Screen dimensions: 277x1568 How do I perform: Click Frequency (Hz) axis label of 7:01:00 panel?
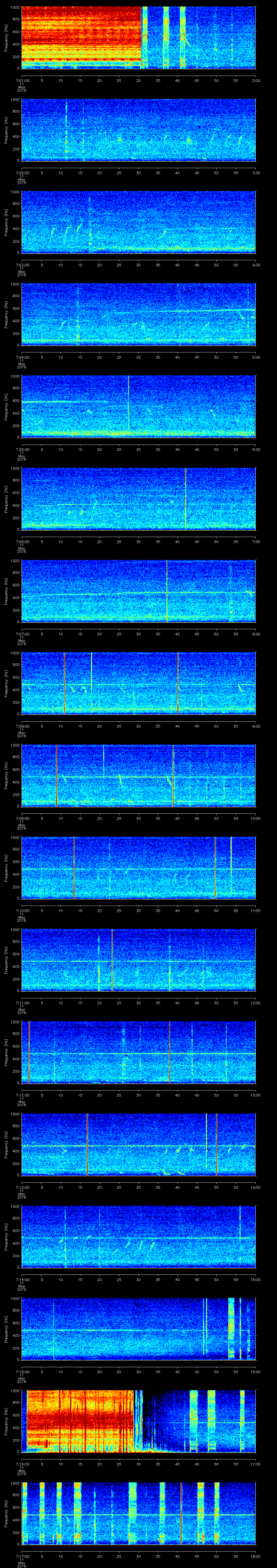click(6, 38)
